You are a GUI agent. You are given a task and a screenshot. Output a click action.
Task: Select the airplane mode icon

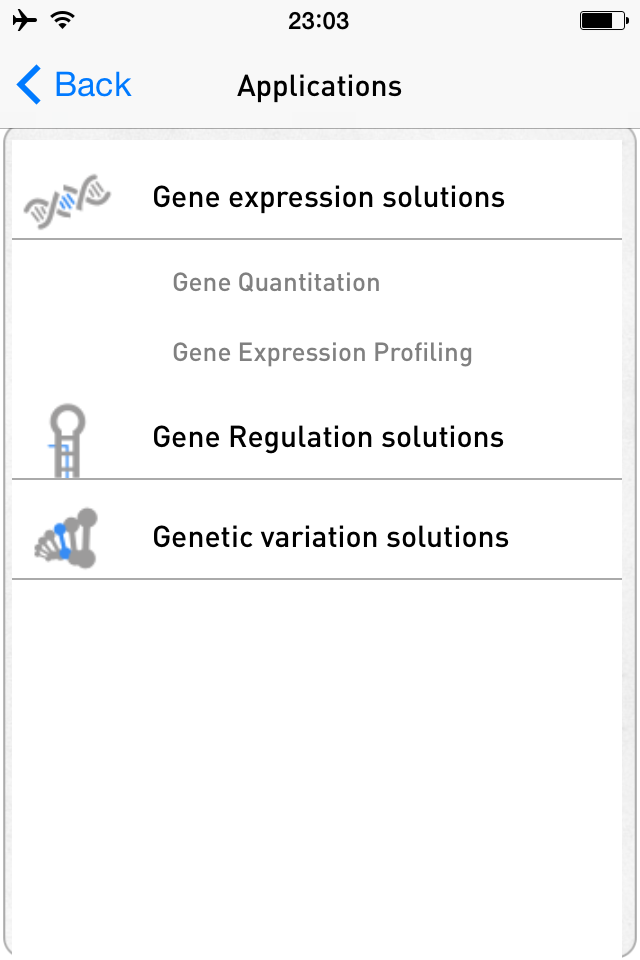coord(22,18)
